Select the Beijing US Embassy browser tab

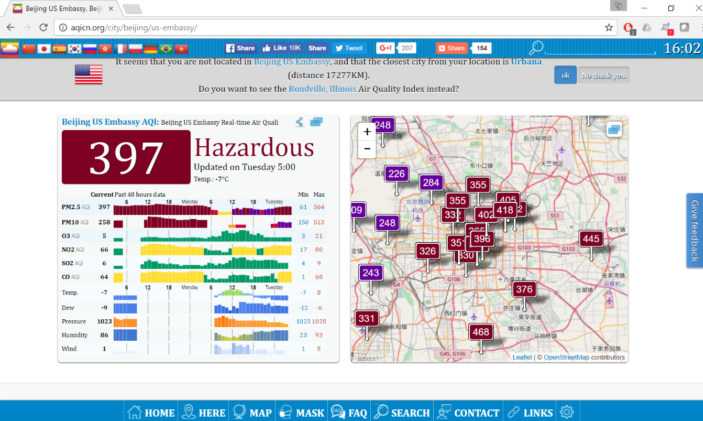coord(64,9)
